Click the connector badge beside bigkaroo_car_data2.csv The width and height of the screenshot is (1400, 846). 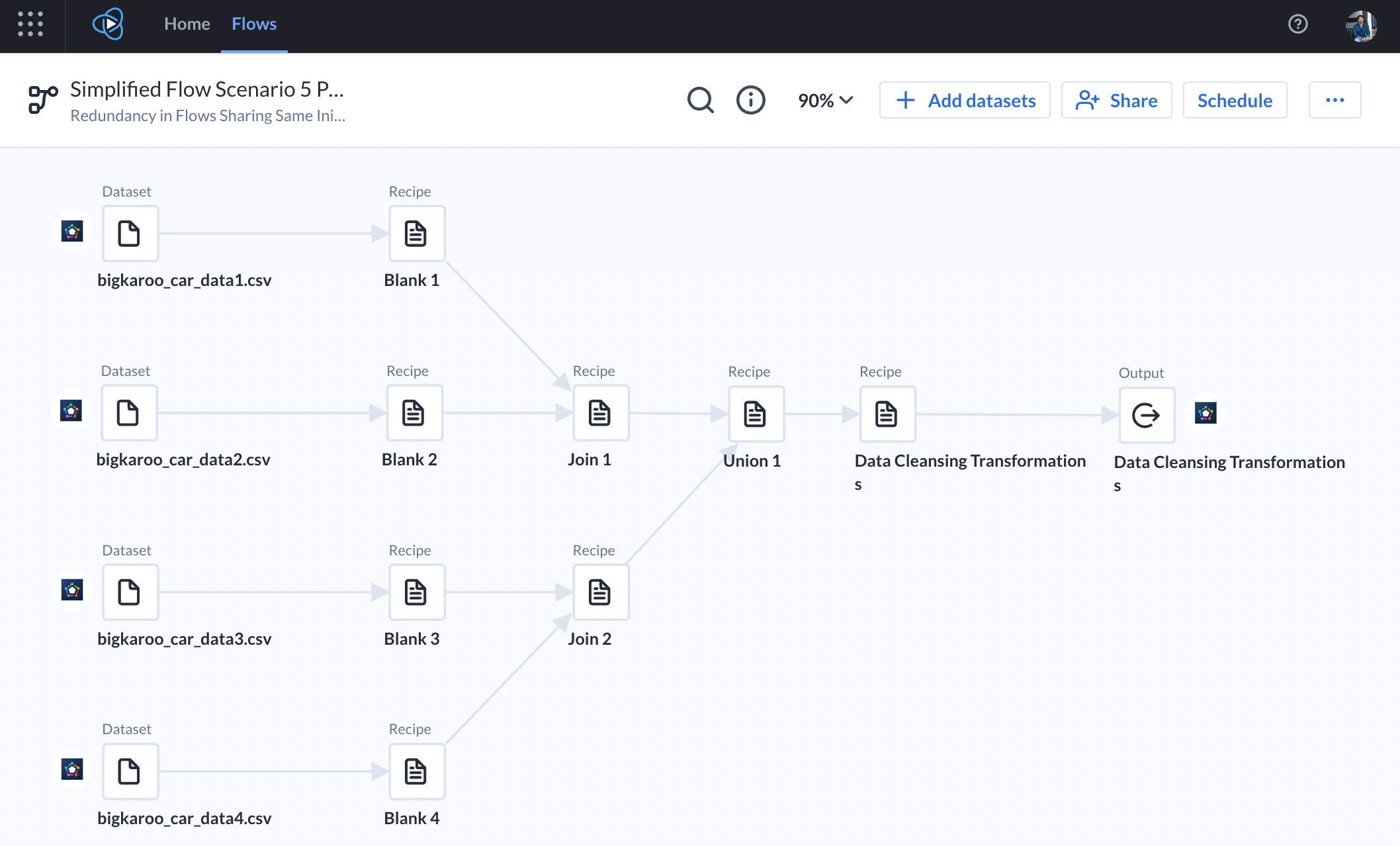[71, 411]
